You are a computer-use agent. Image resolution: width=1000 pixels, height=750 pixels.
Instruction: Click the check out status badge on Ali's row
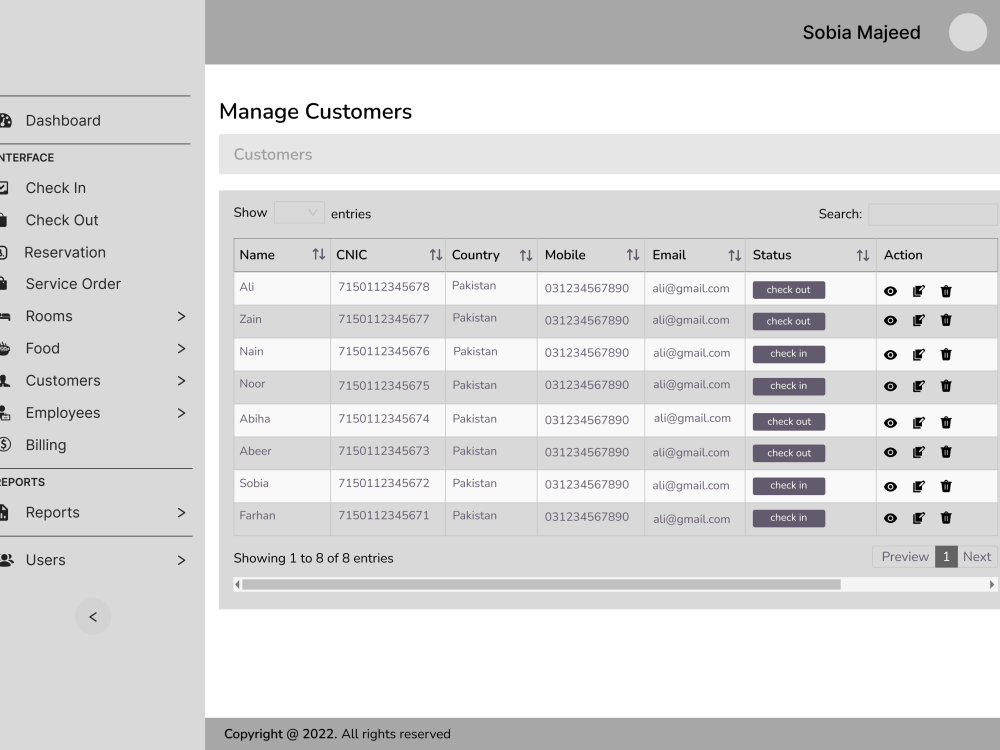(x=788, y=289)
